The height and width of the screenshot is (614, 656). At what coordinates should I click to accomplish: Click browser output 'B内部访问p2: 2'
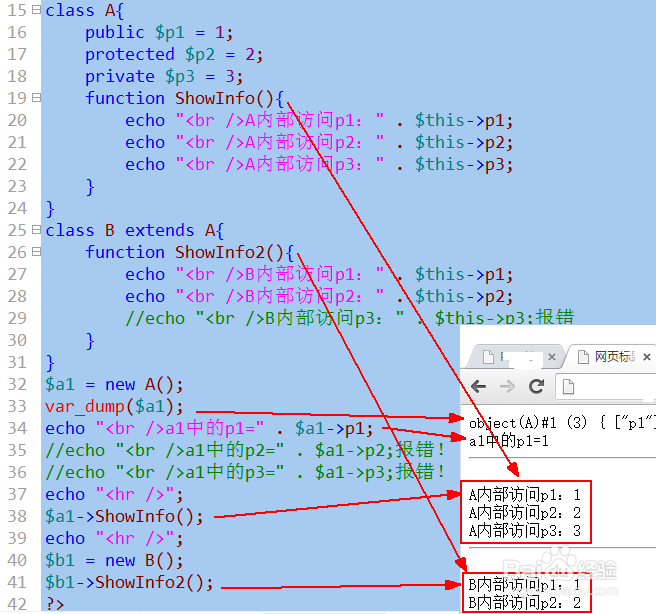[525, 603]
